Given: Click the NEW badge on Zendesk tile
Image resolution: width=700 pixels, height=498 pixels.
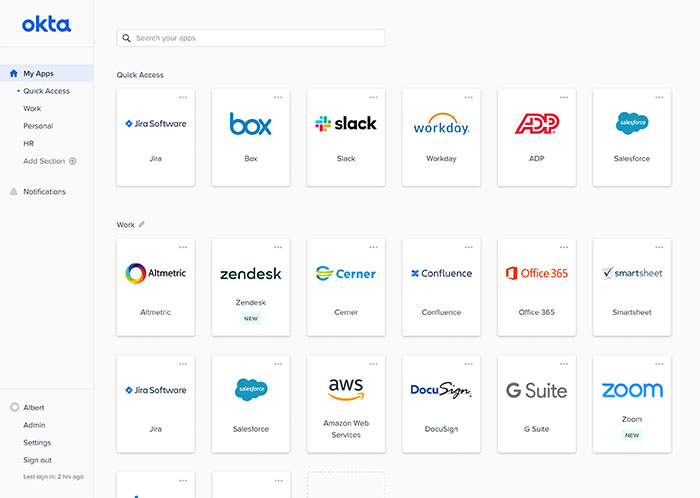Looking at the screenshot, I should coord(251,319).
